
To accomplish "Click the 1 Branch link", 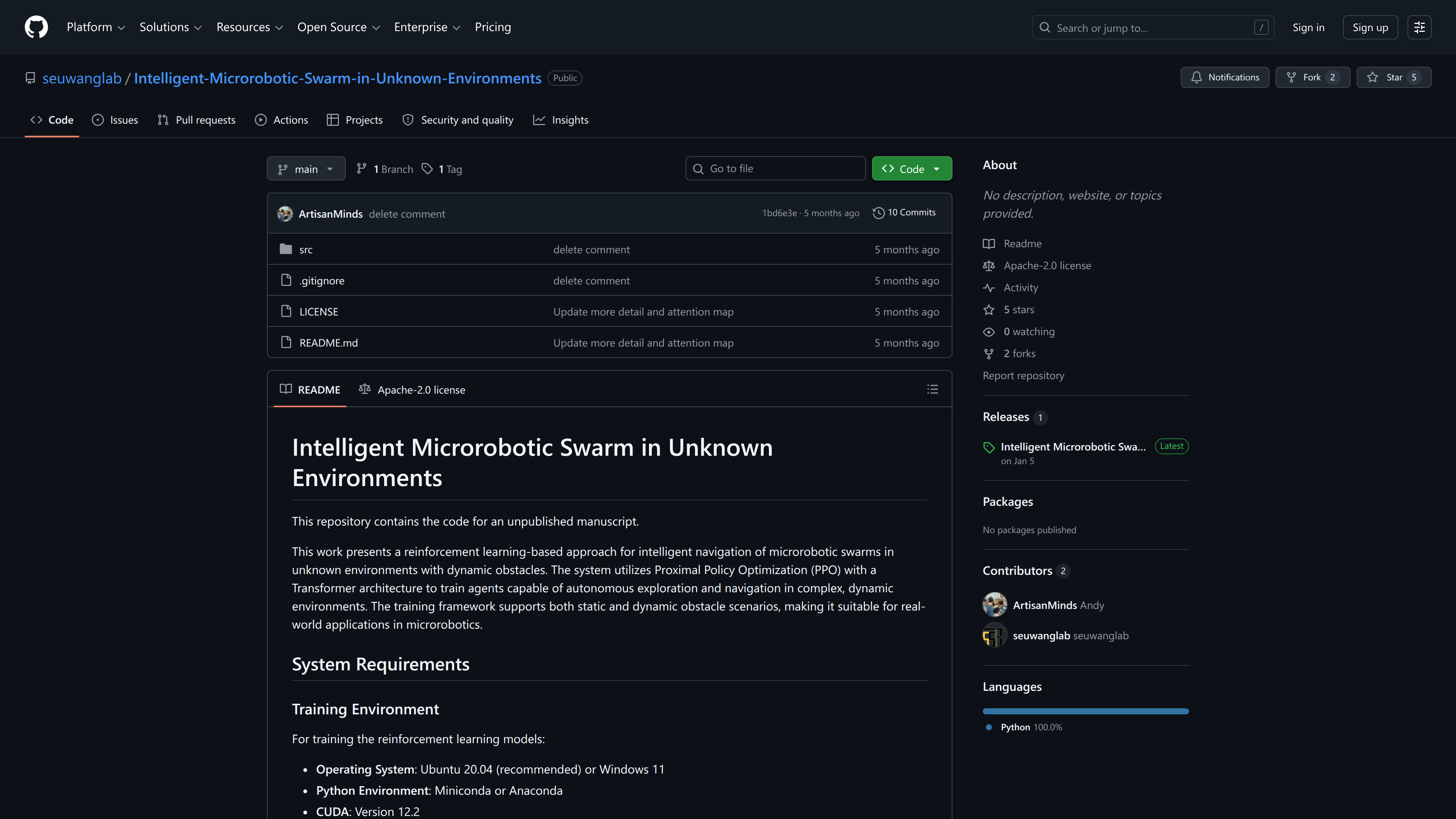I will click(x=385, y=169).
